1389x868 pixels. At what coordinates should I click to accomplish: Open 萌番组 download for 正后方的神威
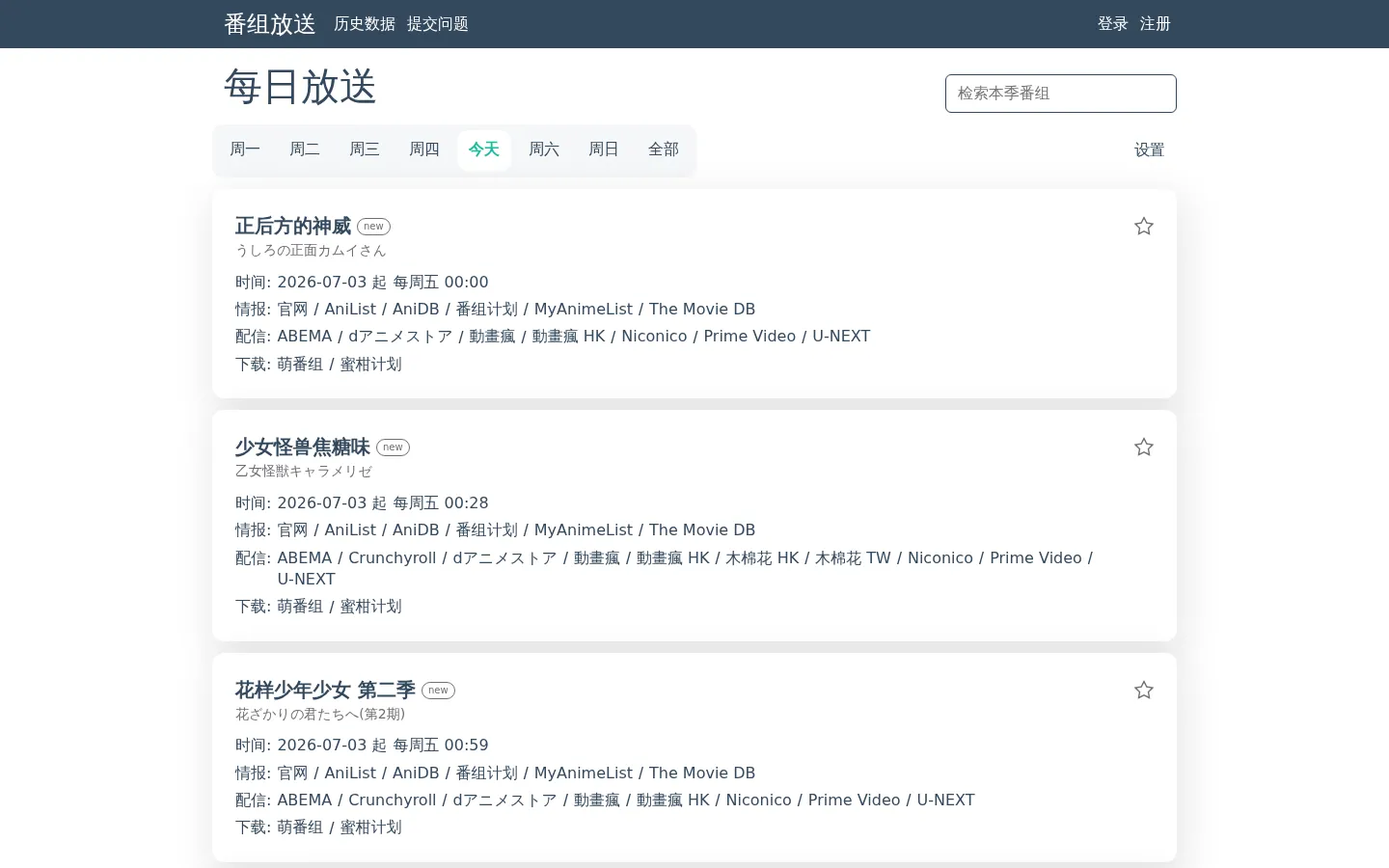[x=301, y=365]
